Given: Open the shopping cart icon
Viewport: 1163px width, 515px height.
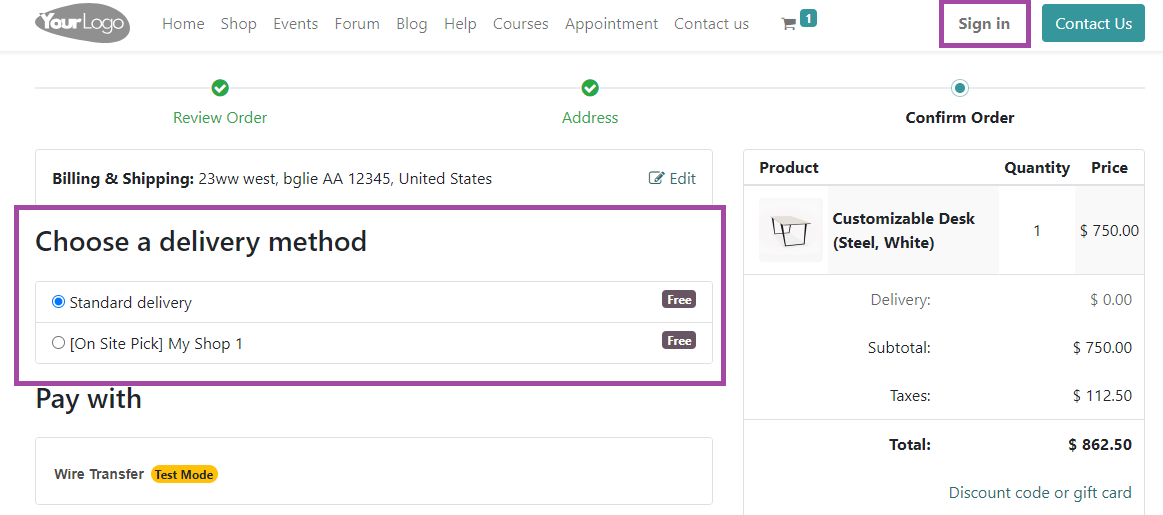Looking at the screenshot, I should point(788,24).
